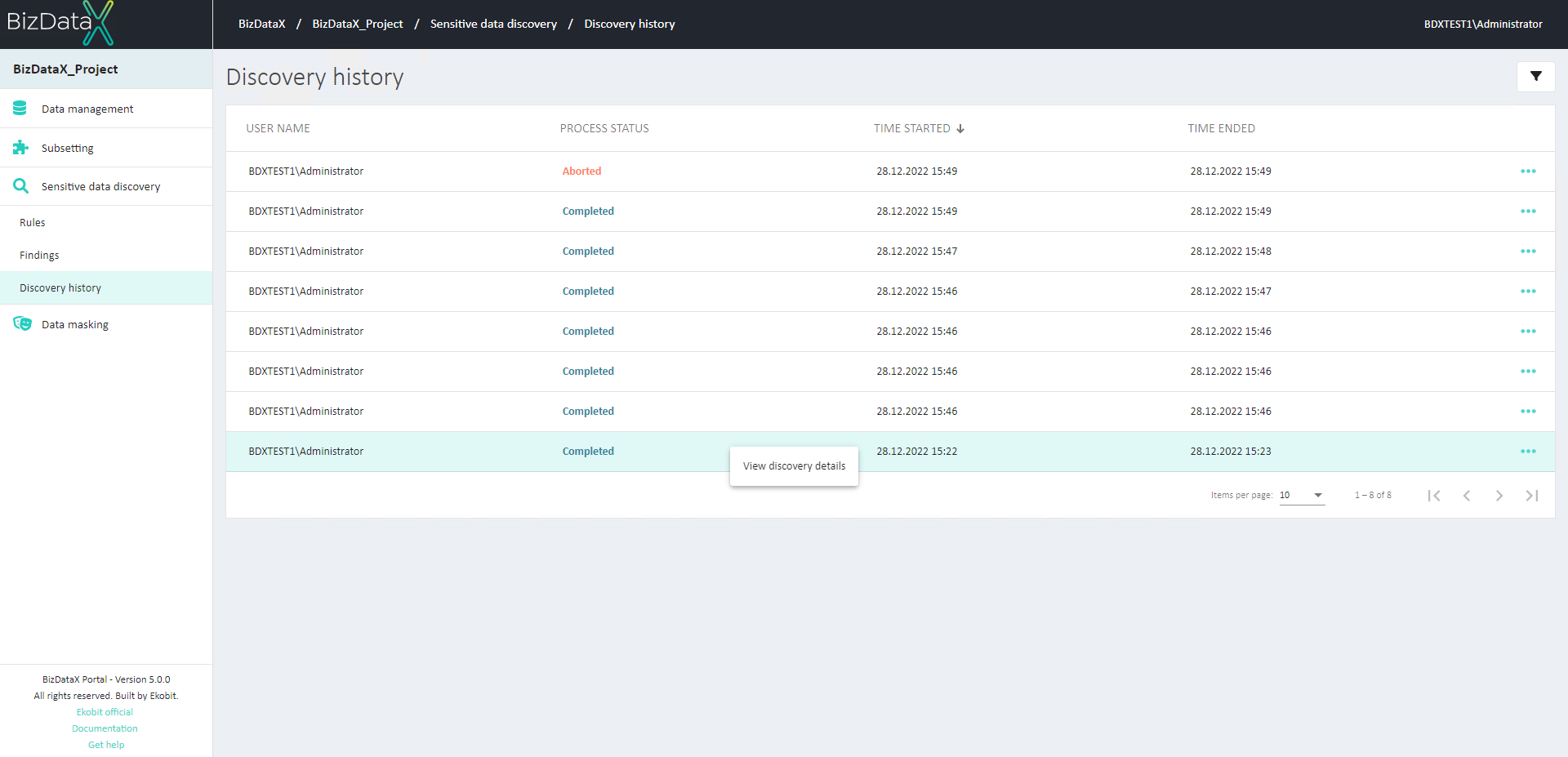Click the Data masking mask icon

pos(22,324)
